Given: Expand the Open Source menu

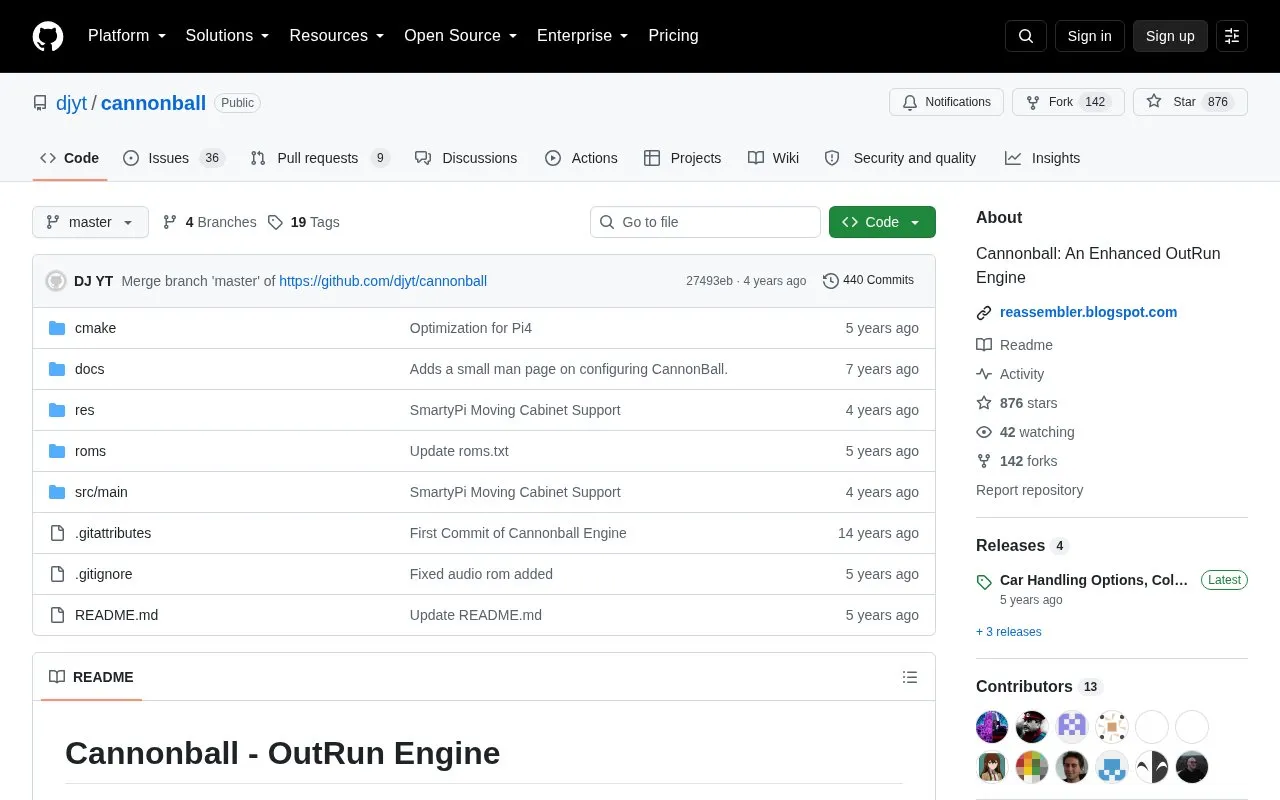Looking at the screenshot, I should tap(460, 36).
